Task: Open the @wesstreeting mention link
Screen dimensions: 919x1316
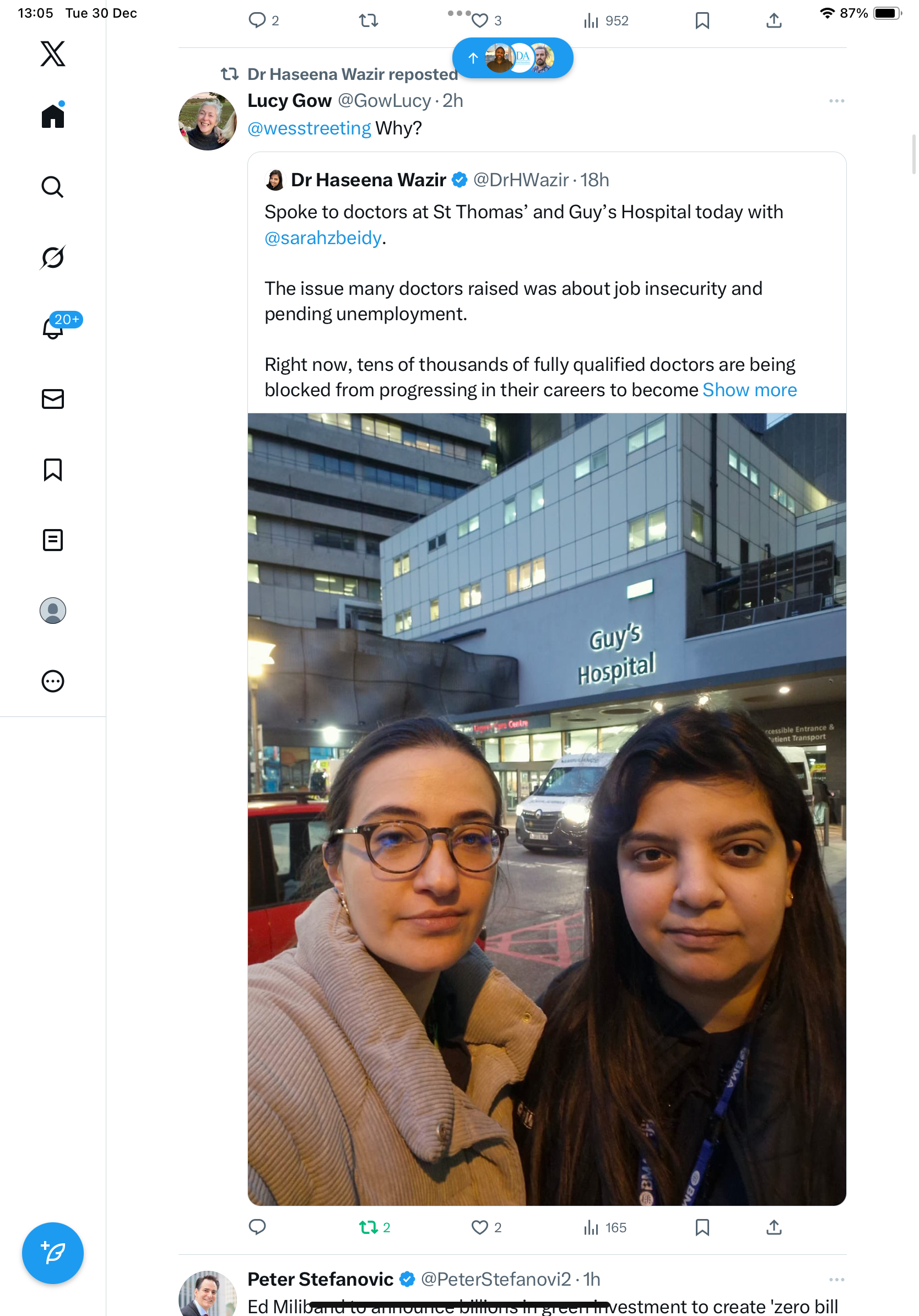Action: (310, 128)
